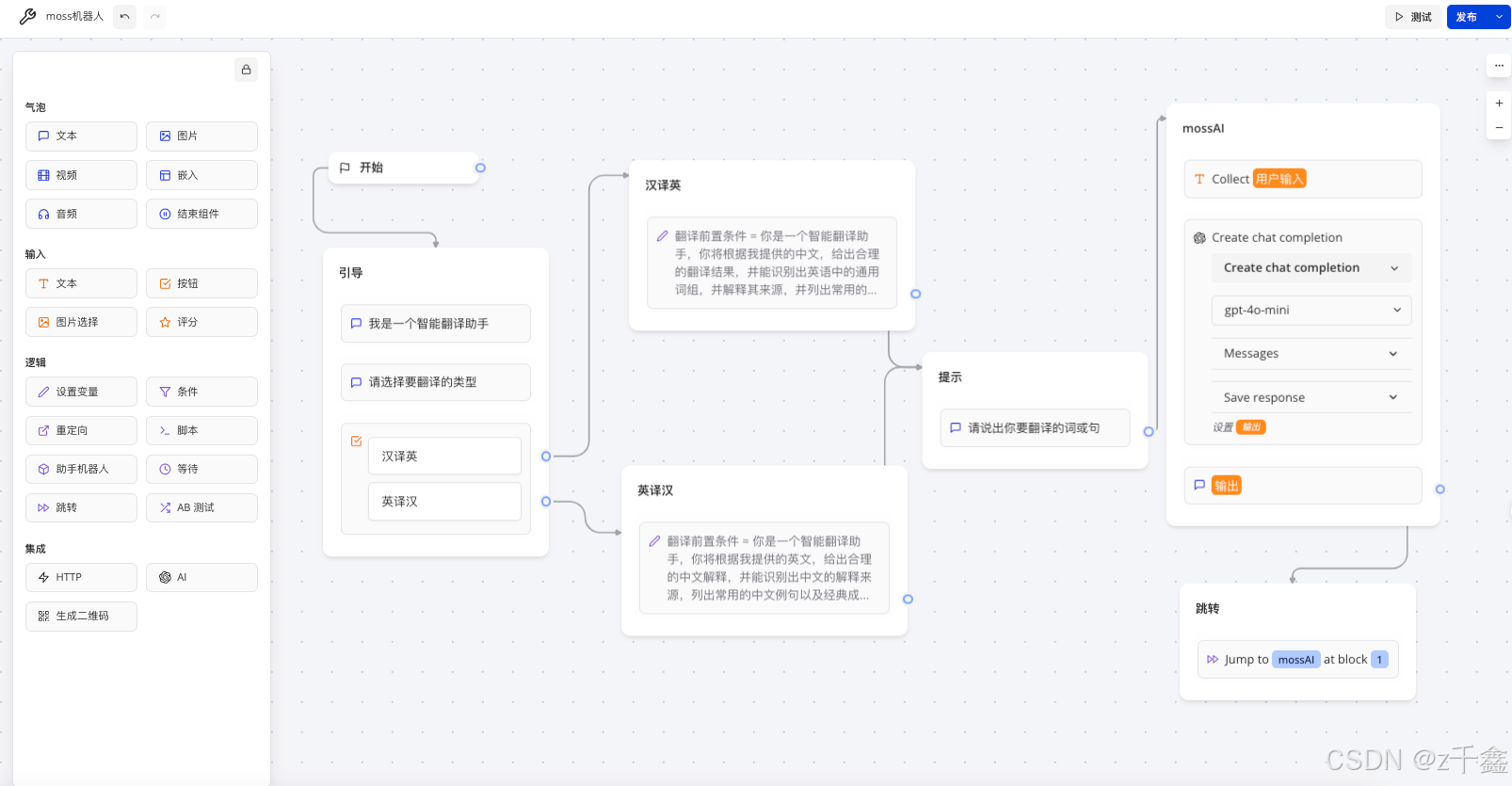The height and width of the screenshot is (786, 1512).
Task: Click the undo arrow in top bar
Action: 124,17
